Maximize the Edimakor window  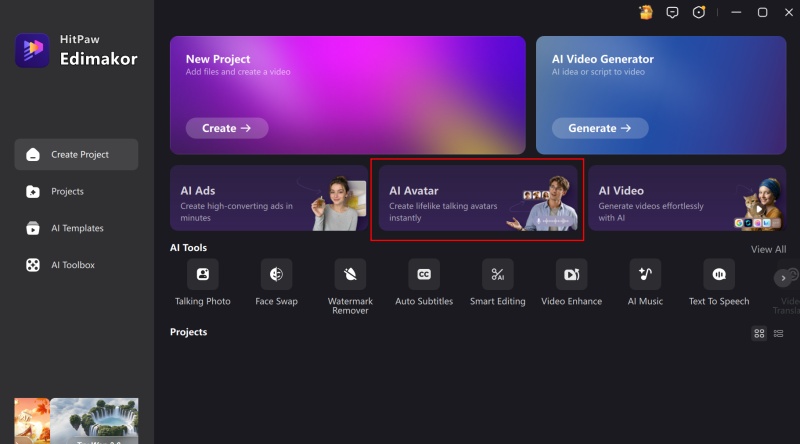pos(762,12)
